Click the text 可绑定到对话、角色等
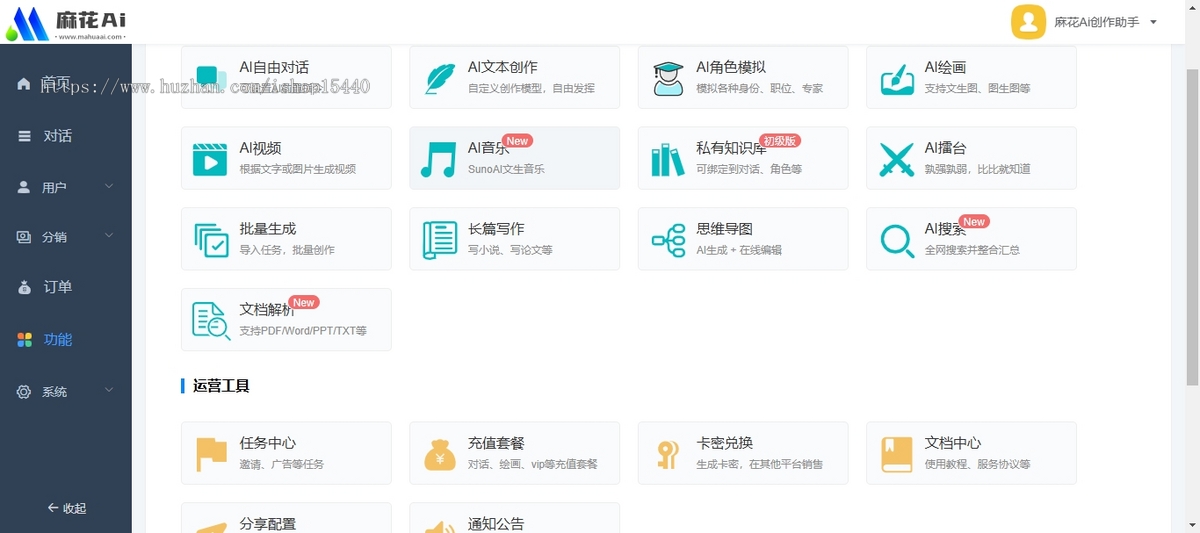This screenshot has width=1200, height=533. (749, 169)
